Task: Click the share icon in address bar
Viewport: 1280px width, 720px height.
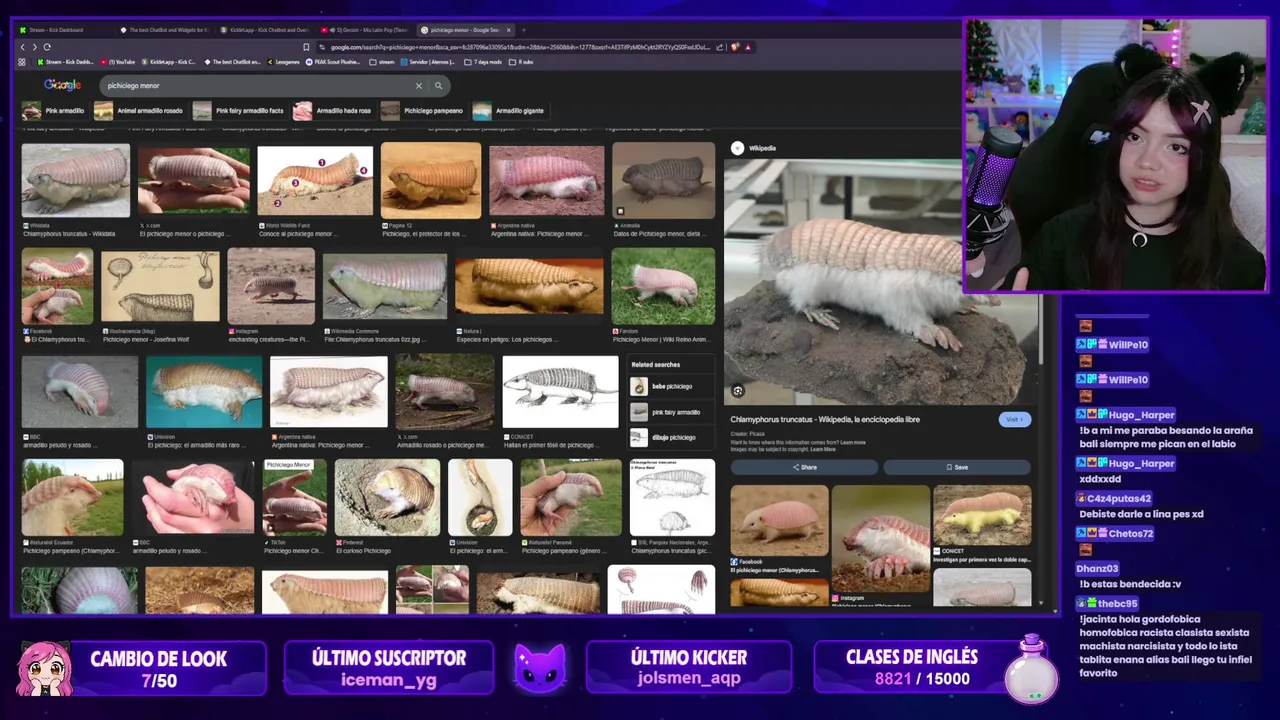Action: [720, 47]
